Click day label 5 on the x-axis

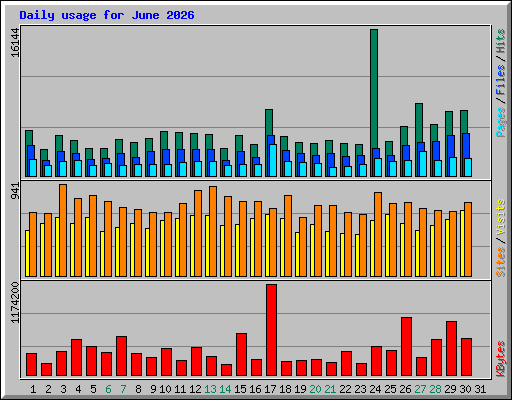[x=93, y=389]
